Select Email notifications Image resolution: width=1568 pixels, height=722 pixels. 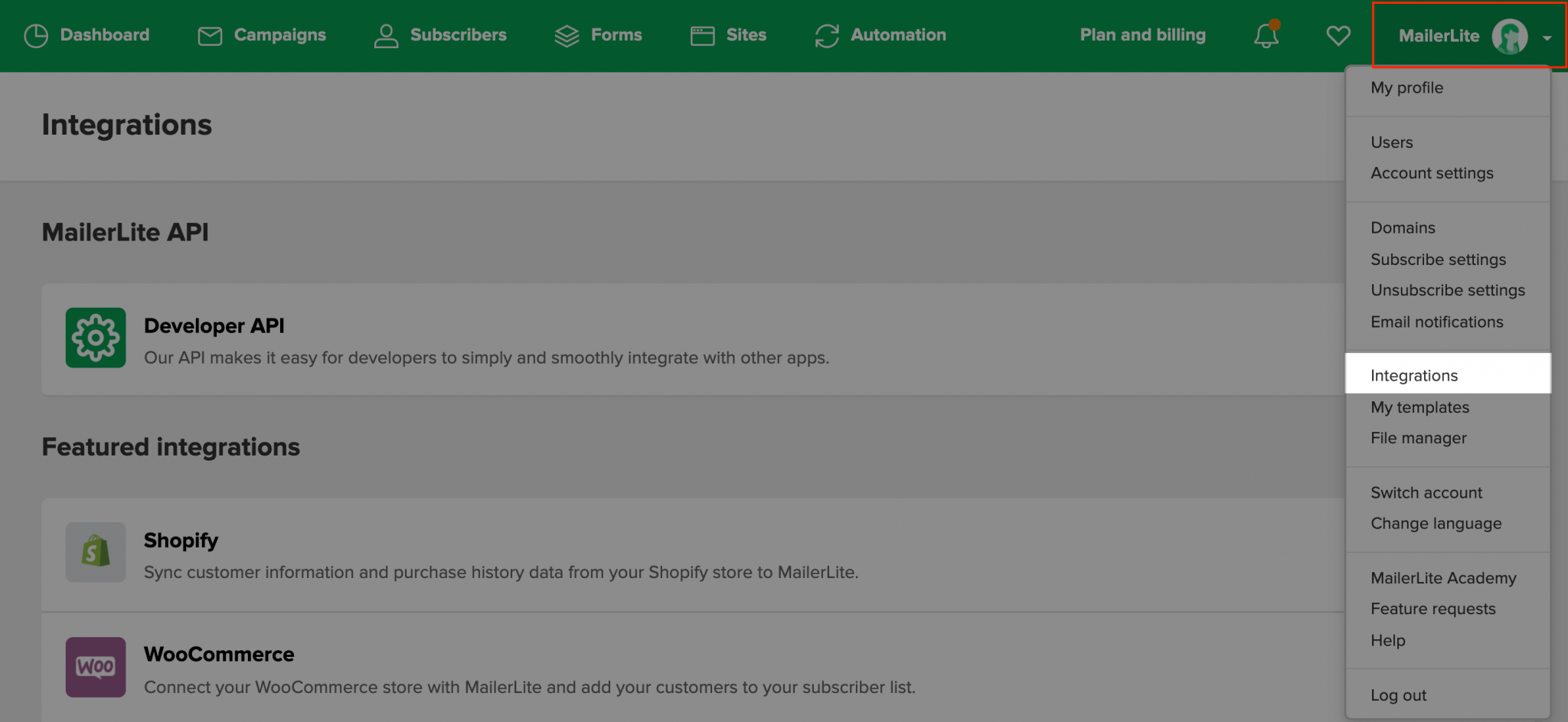(1437, 322)
